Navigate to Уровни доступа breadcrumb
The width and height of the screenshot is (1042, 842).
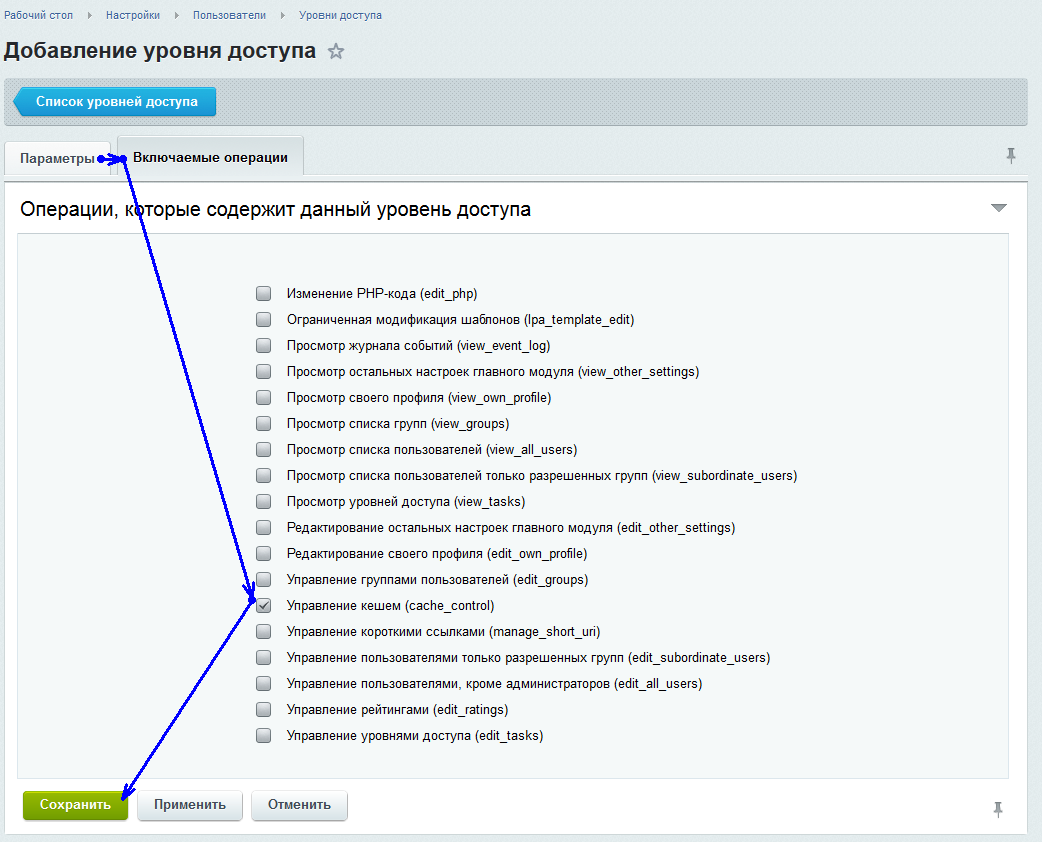click(340, 15)
